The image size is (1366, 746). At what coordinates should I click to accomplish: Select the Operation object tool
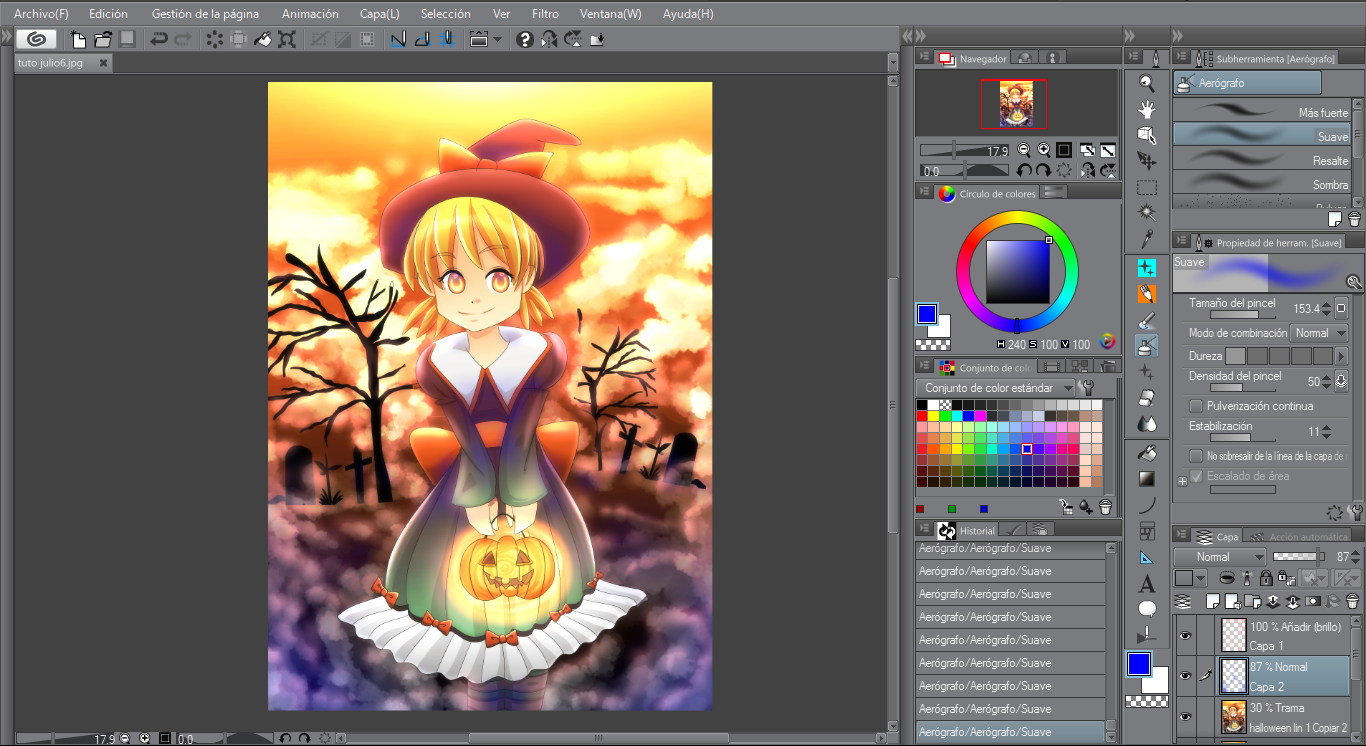click(1147, 135)
